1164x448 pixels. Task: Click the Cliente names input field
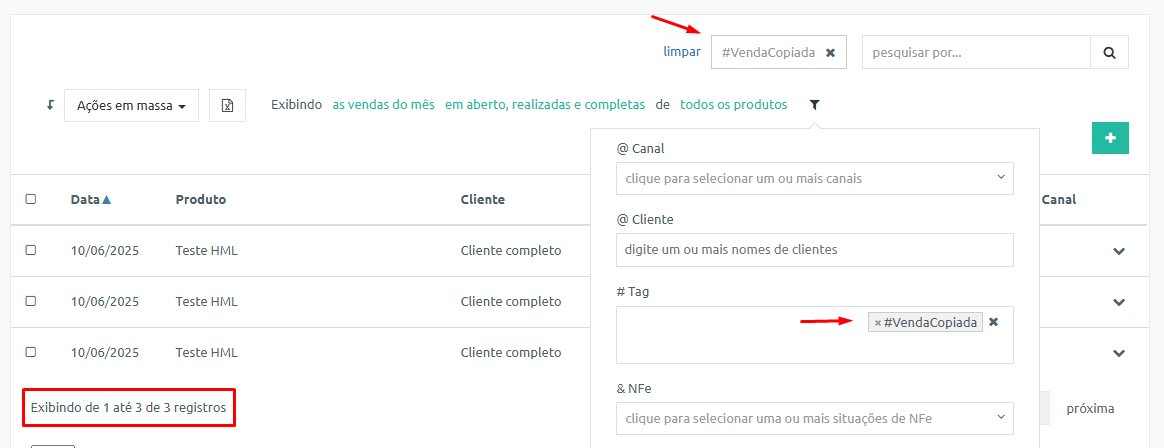point(814,250)
